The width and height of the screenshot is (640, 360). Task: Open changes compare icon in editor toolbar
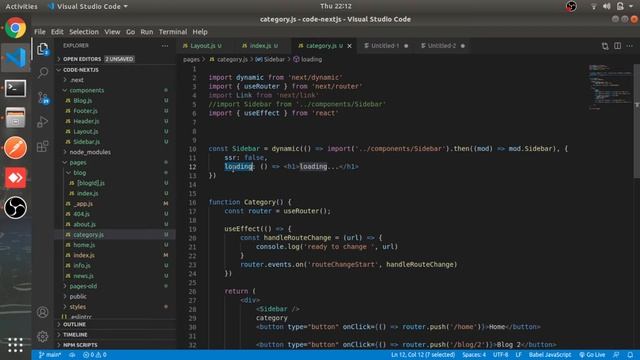click(x=605, y=46)
